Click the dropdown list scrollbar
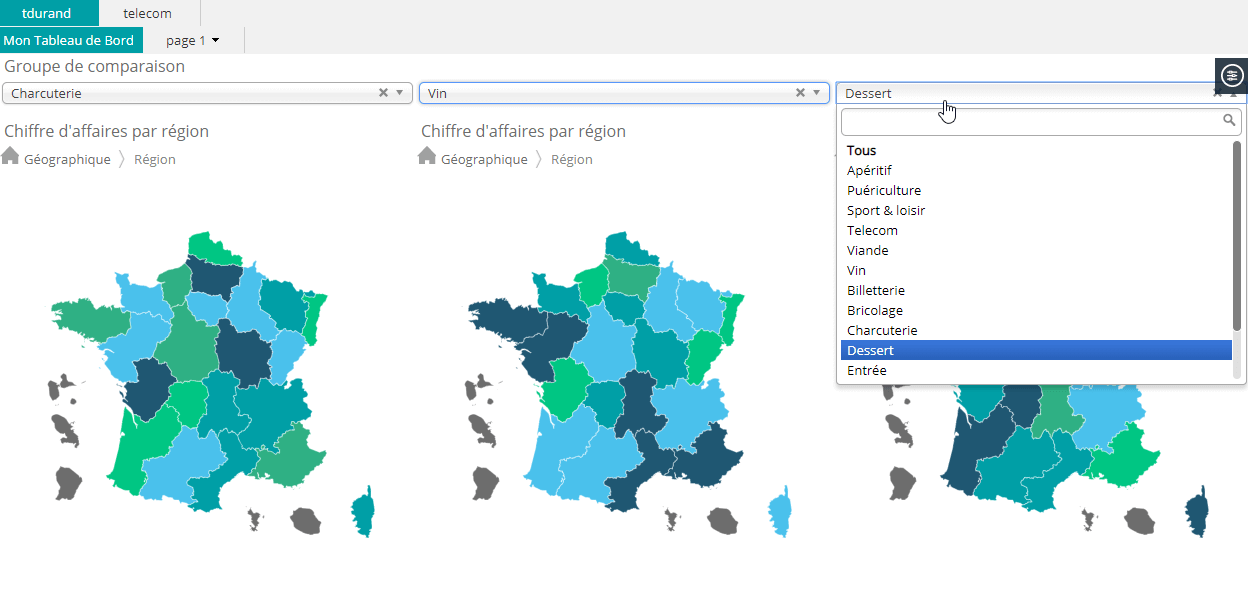 pyautogui.click(x=1237, y=235)
